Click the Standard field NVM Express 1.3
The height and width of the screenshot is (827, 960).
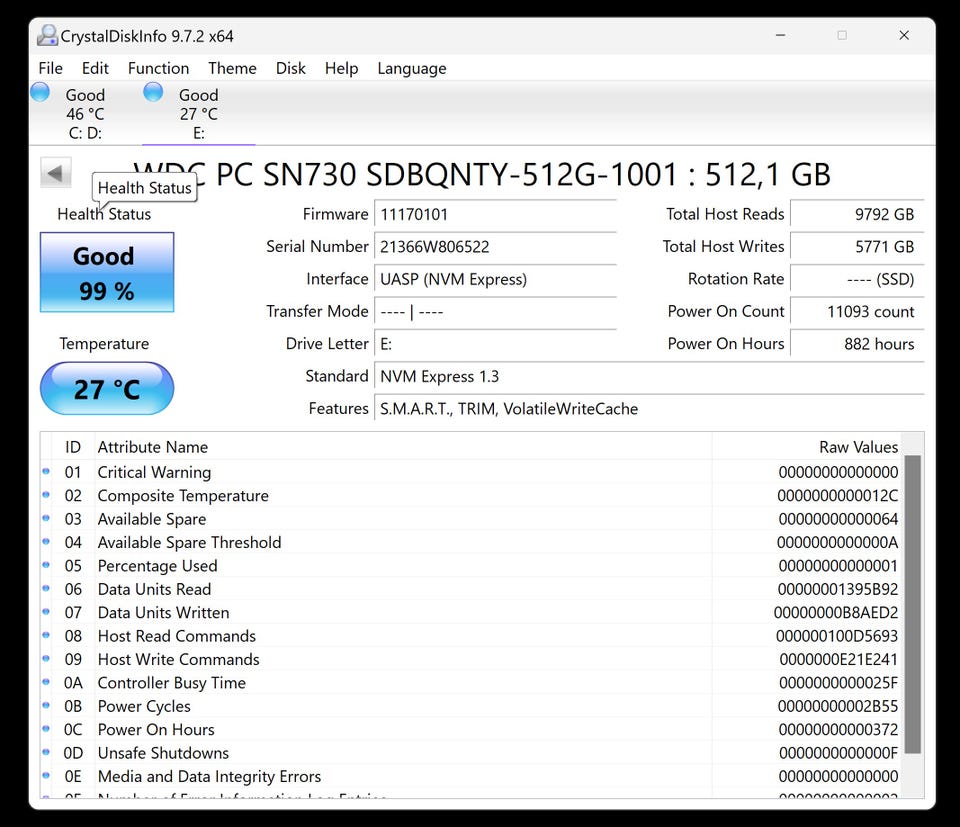[649, 376]
